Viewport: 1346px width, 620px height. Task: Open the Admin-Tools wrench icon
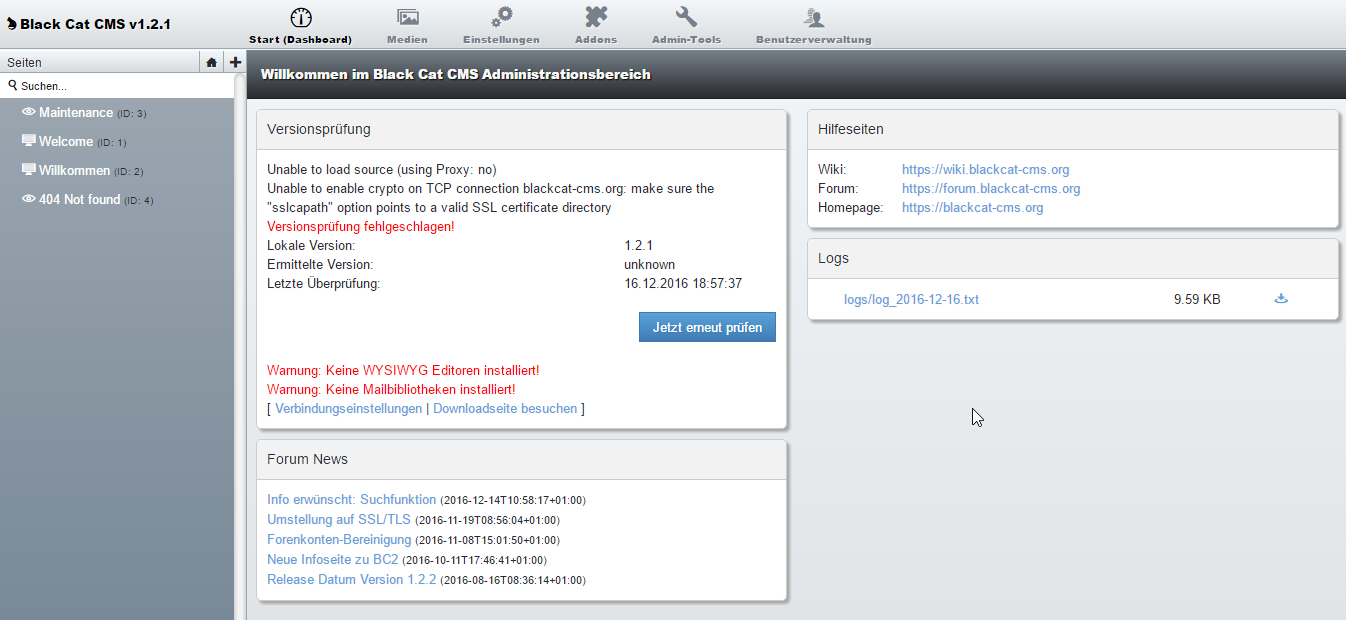686,17
